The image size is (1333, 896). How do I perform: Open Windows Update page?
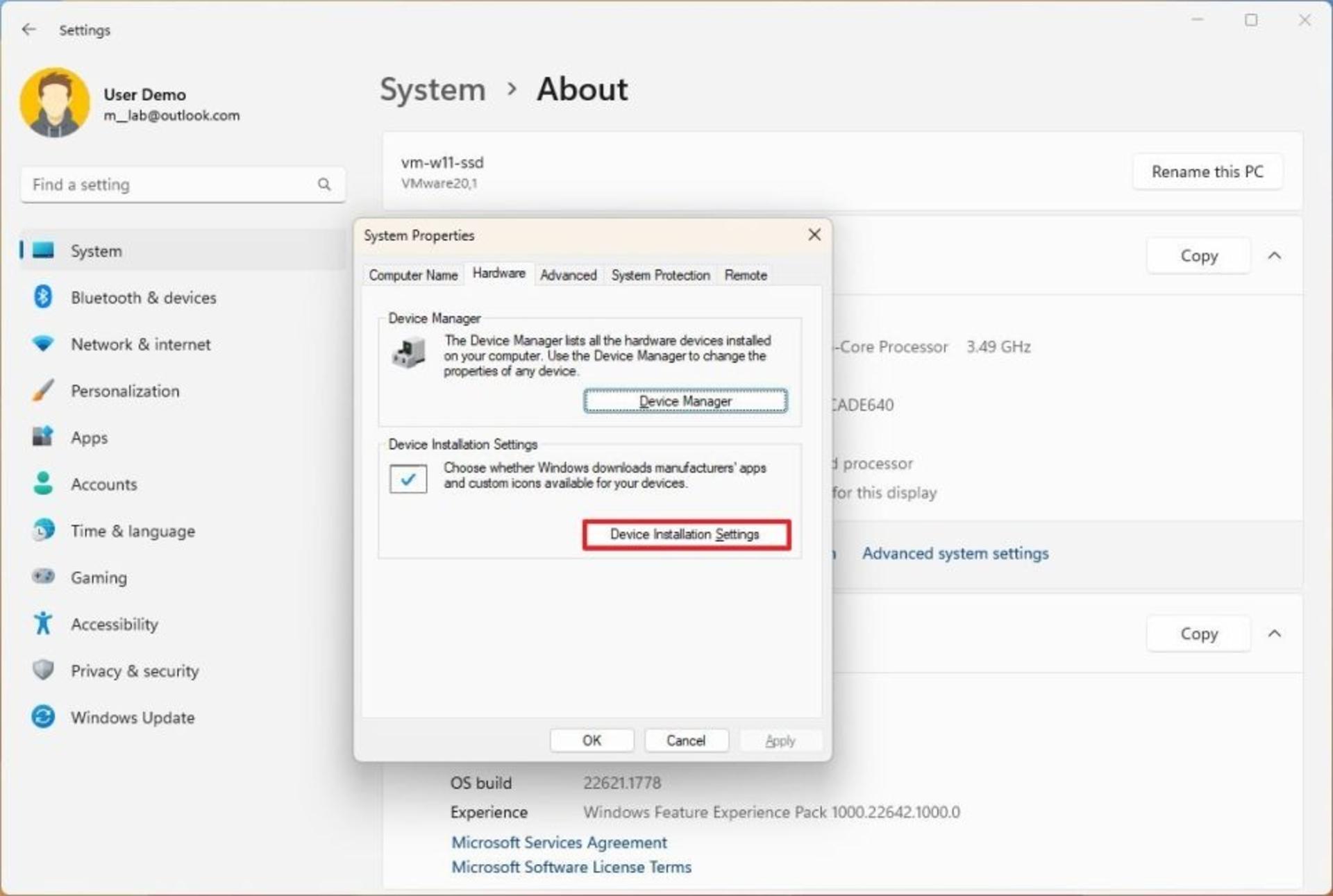click(183, 716)
